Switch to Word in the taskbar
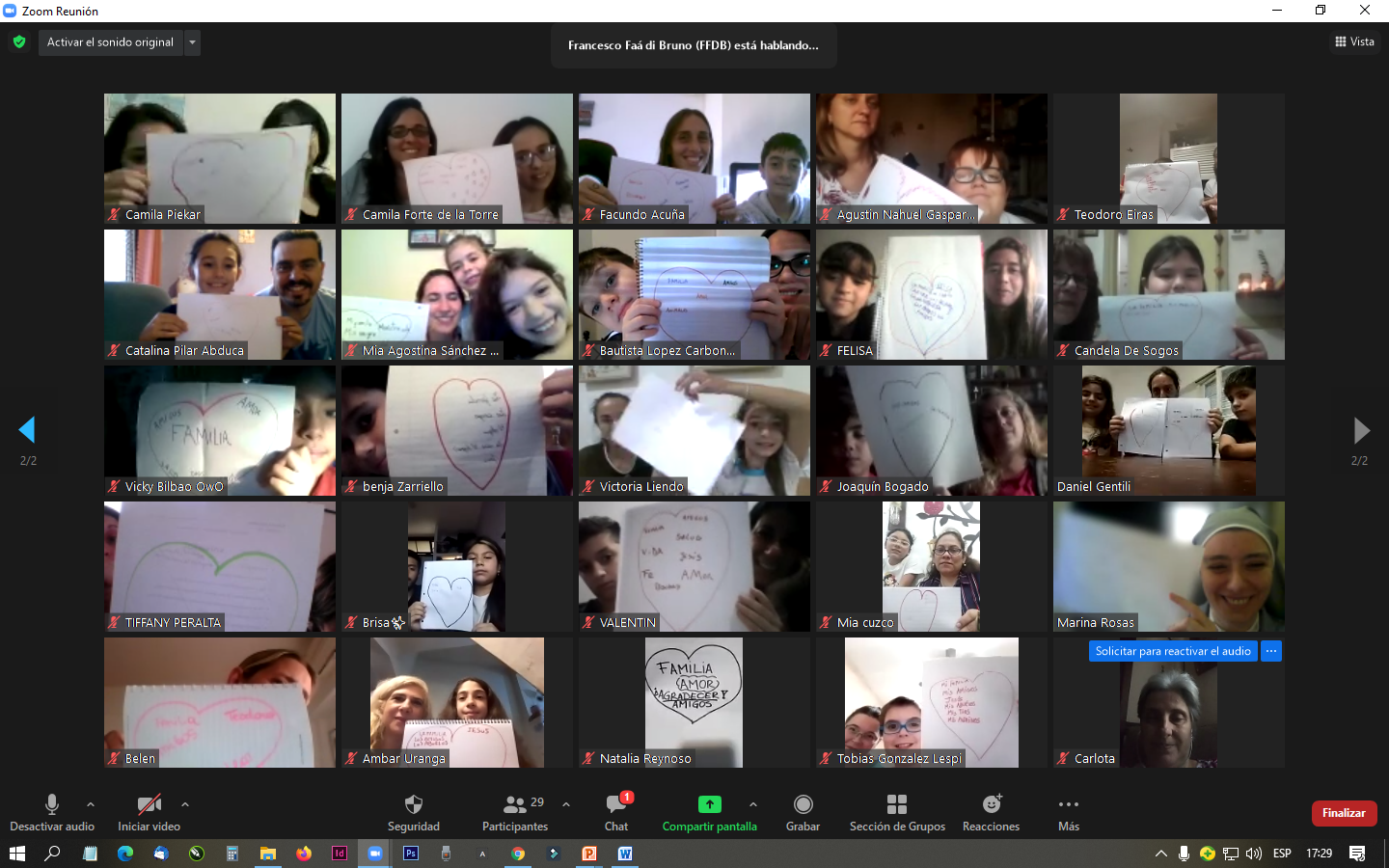Image resolution: width=1389 pixels, height=868 pixels. tap(625, 854)
